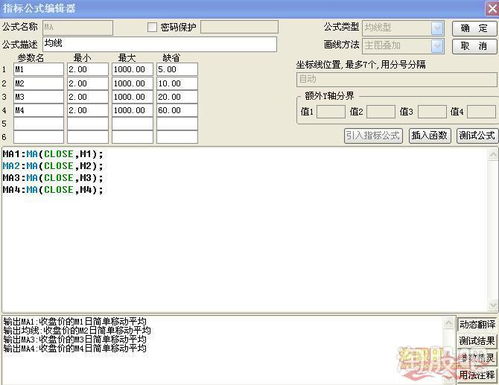Screen dimensions: 499x385
Task: Enable the 密码保护 checkbox
Action: 152,27
